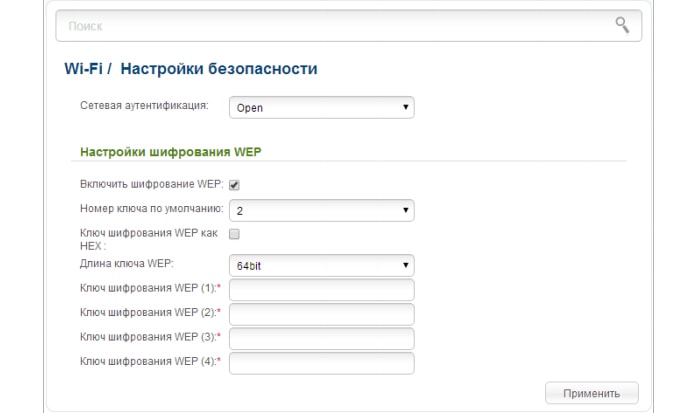Enable the WEP key as HEX checkbox
Screen dimensions: 700x413
click(234, 234)
